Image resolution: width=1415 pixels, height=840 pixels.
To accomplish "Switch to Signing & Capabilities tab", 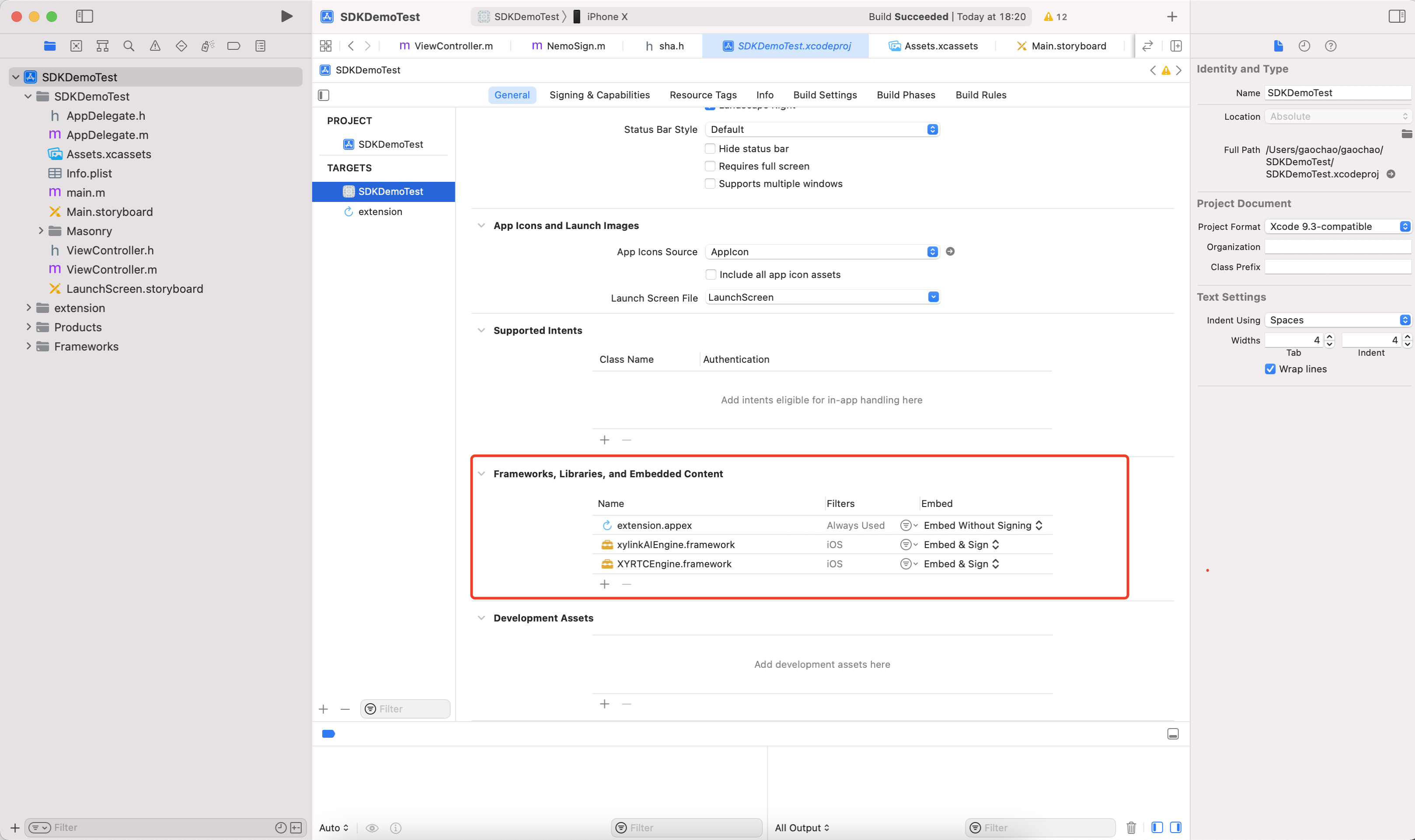I will click(599, 95).
